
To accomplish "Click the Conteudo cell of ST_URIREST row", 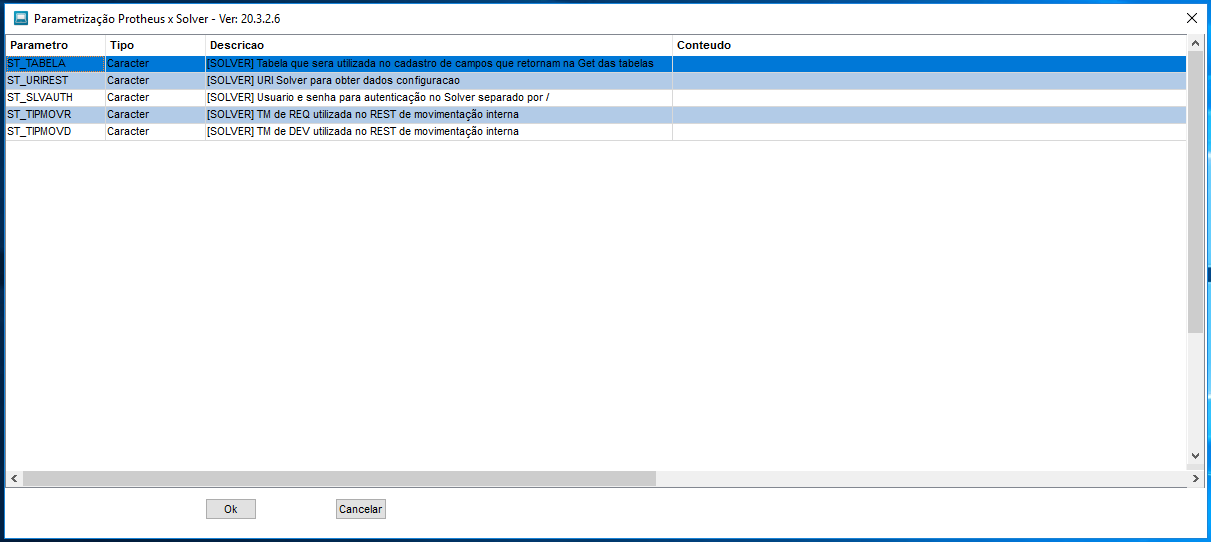I will click(929, 80).
